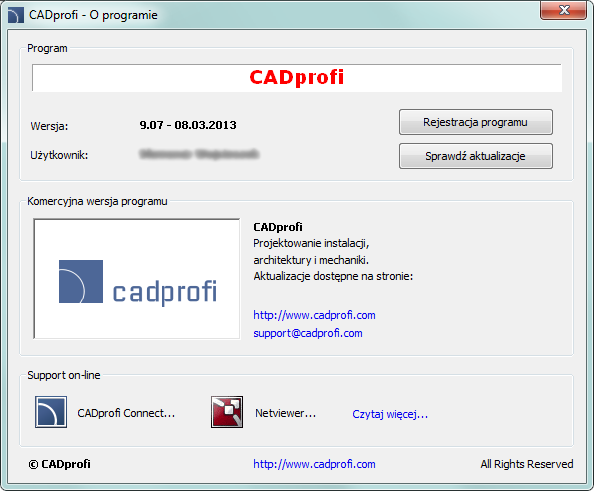This screenshot has width=594, height=491.
Task: Open the Czytaj więcej... link
Action: pyautogui.click(x=390, y=414)
